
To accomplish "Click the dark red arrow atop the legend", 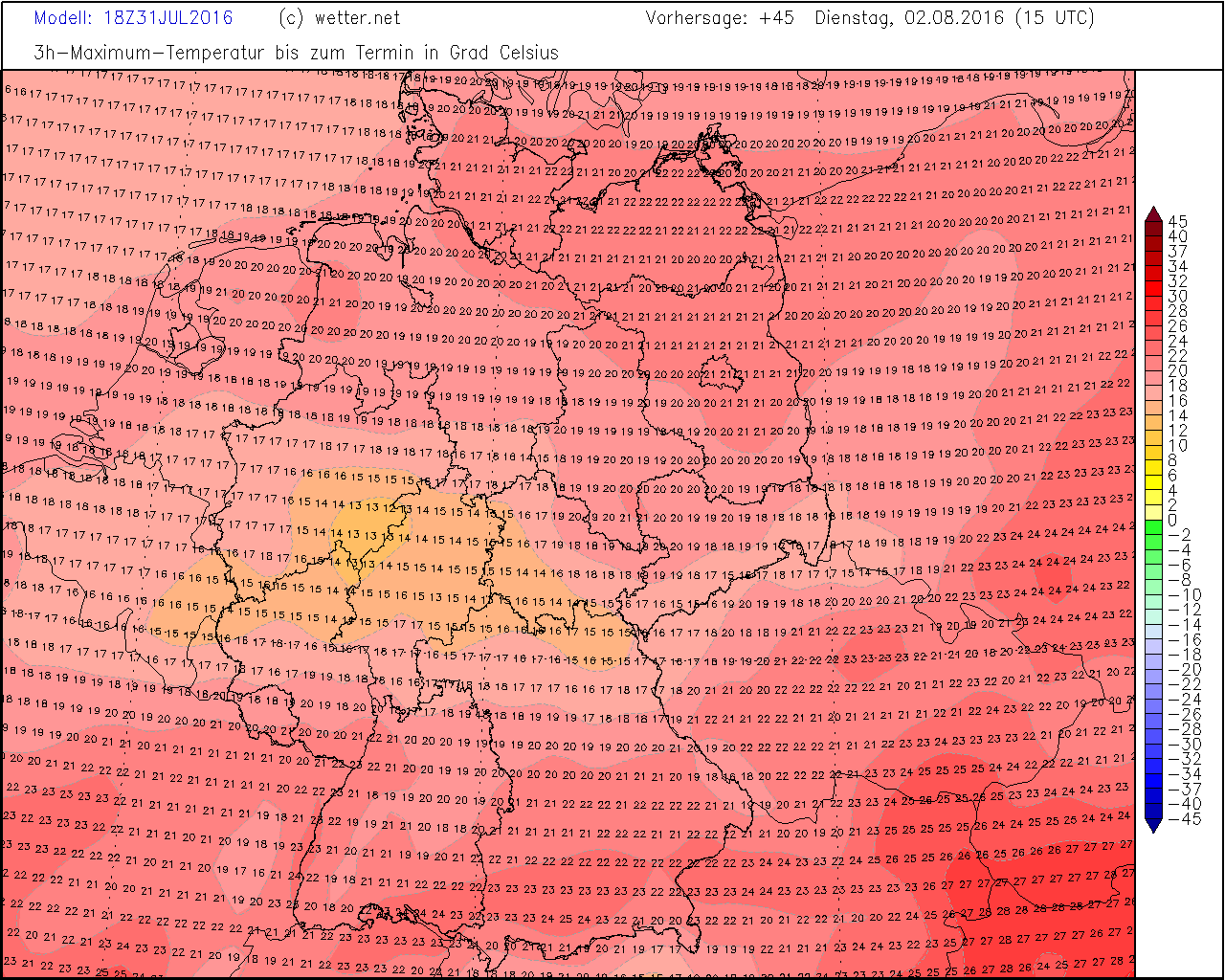I will [1153, 215].
